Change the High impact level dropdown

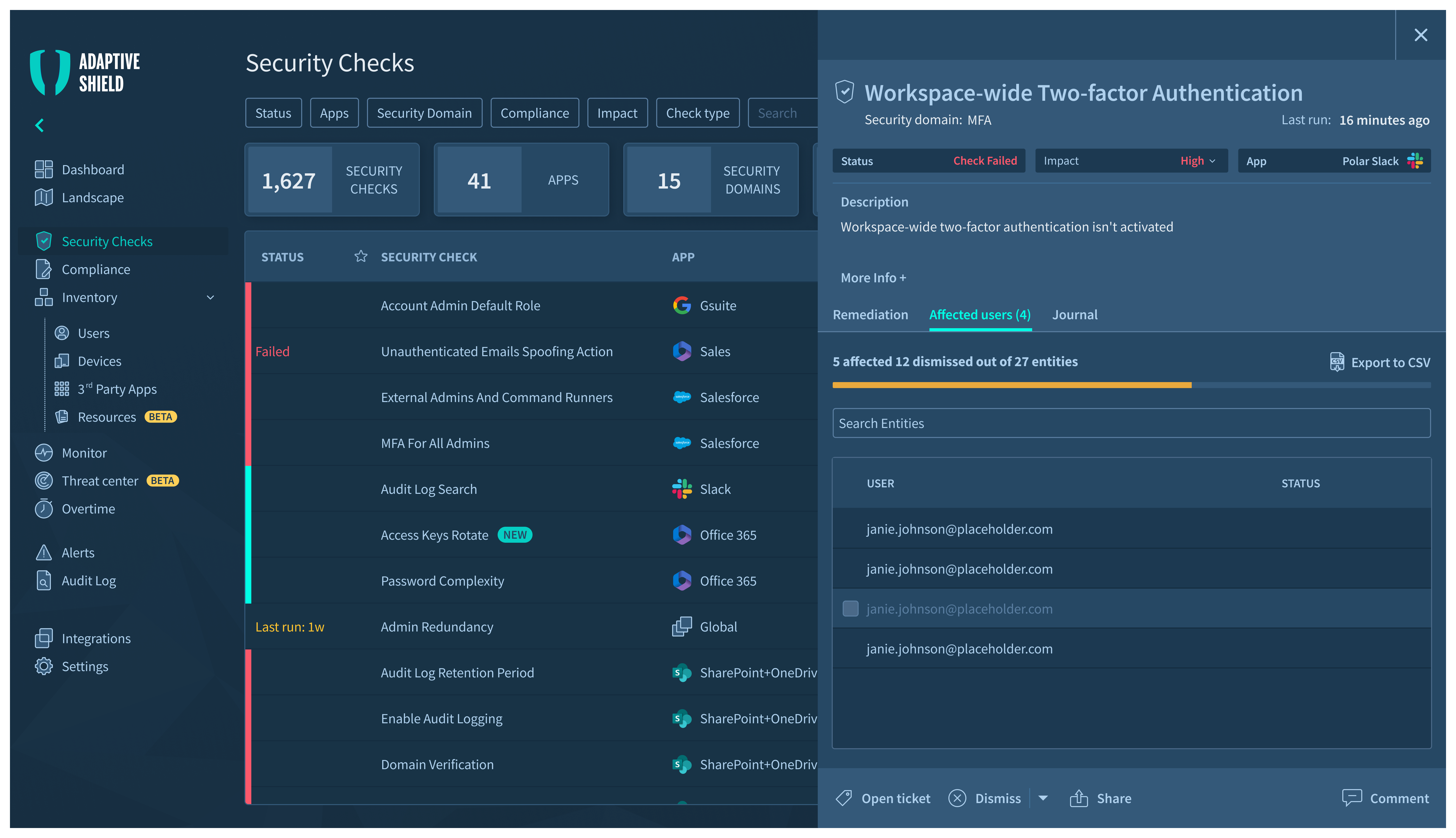[x=1198, y=161]
